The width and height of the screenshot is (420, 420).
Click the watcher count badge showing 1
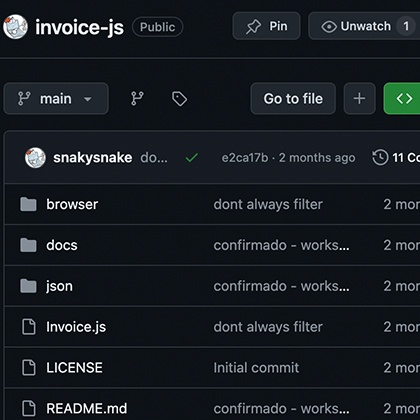point(406,26)
